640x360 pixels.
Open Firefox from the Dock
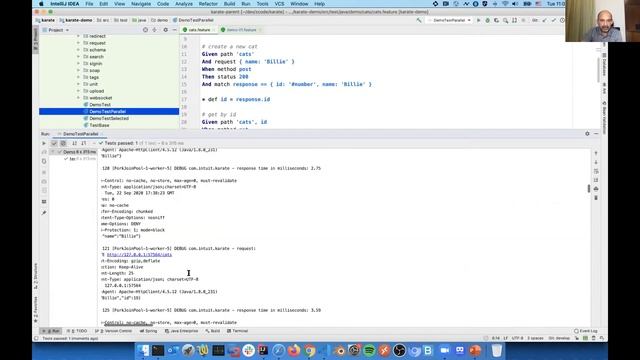(293, 350)
